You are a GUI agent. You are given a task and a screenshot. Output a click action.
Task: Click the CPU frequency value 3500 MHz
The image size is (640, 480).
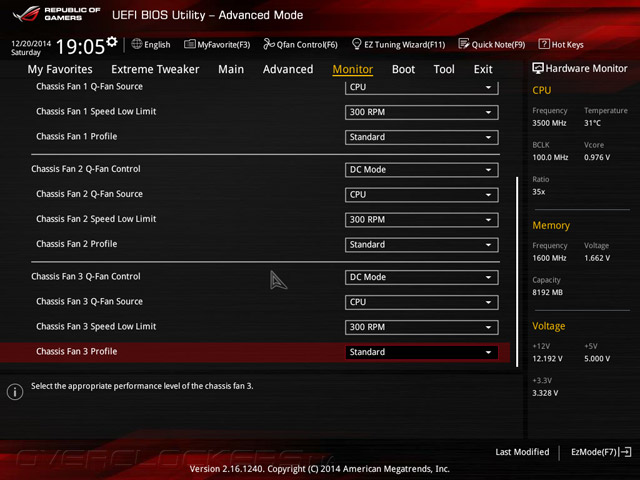pyautogui.click(x=549, y=123)
